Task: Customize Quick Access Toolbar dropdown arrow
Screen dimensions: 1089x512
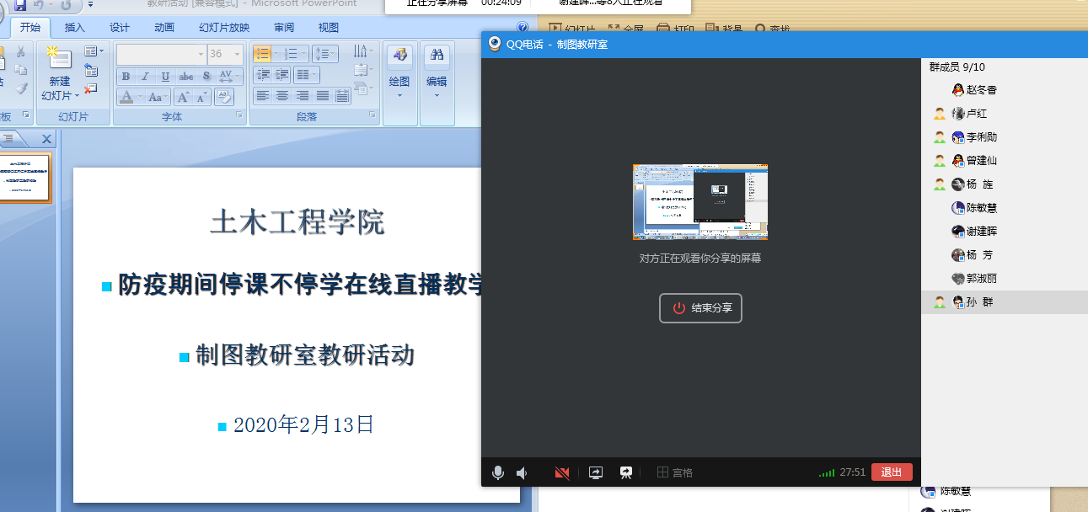Action: click(90, 5)
